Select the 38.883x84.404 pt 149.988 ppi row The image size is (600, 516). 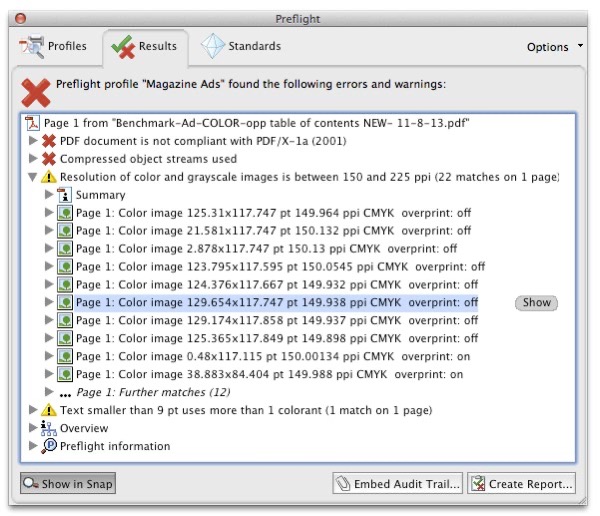(269, 374)
